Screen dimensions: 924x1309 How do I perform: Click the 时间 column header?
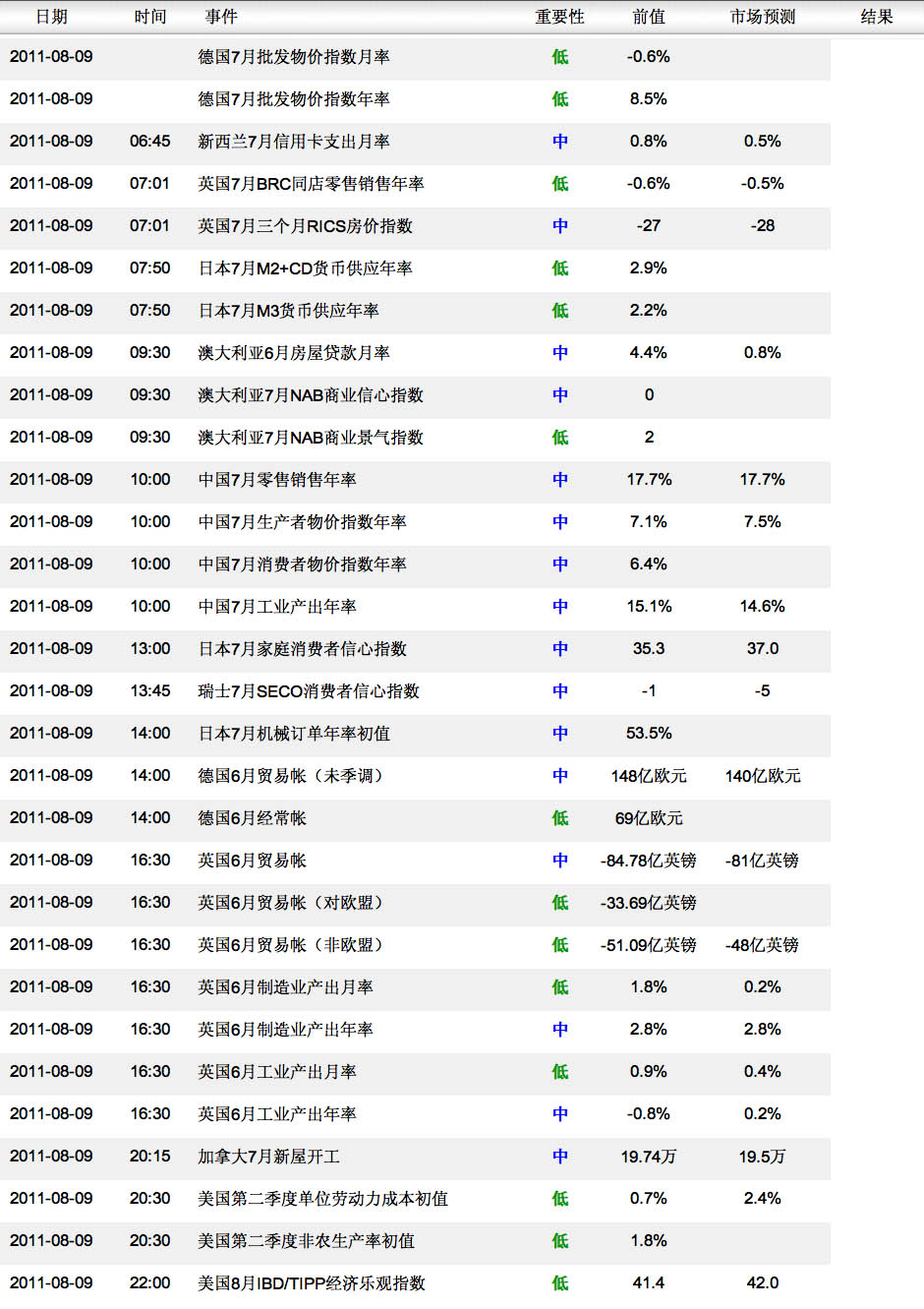point(150,17)
